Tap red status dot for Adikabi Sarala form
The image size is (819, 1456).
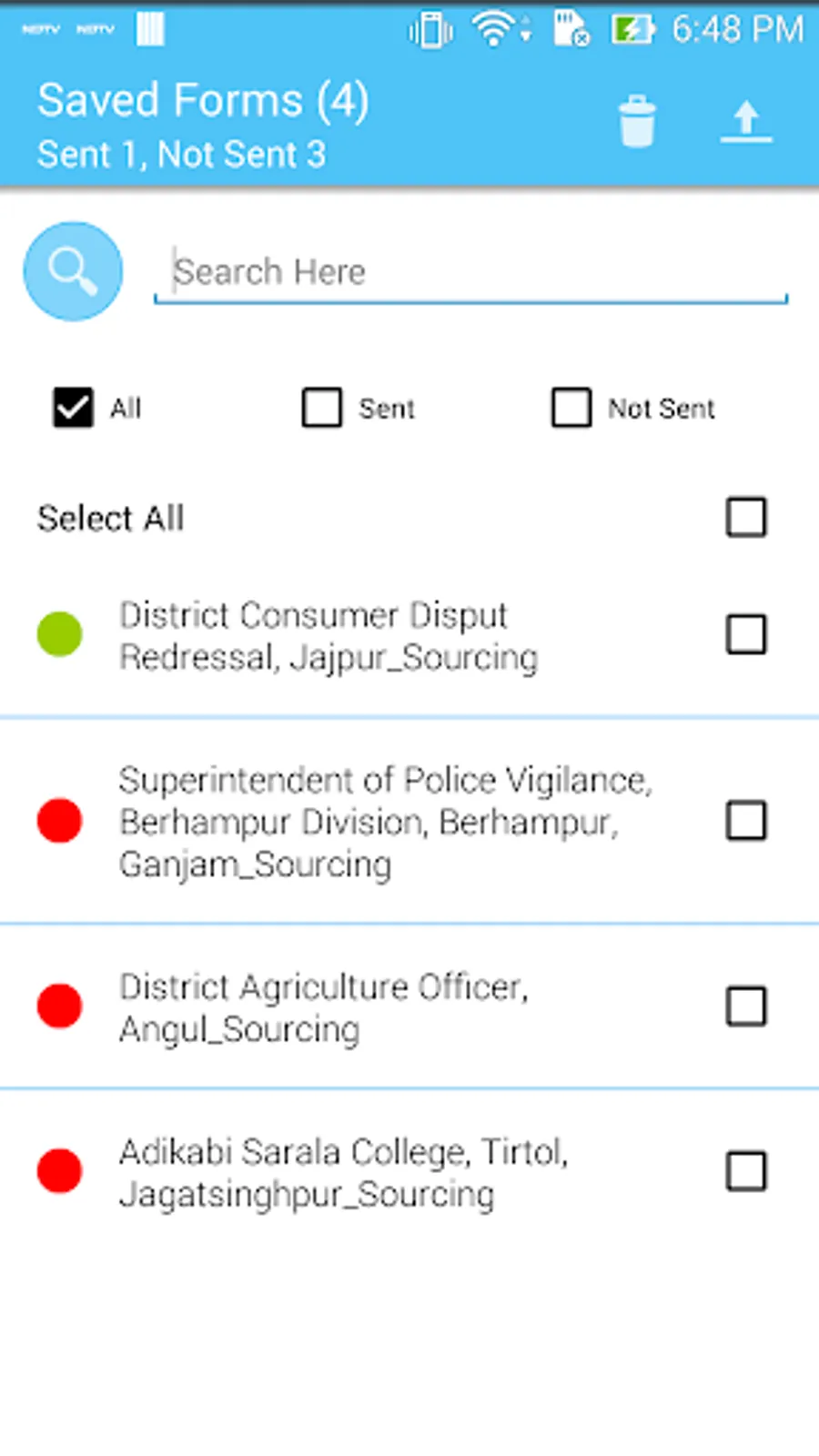pos(60,1171)
